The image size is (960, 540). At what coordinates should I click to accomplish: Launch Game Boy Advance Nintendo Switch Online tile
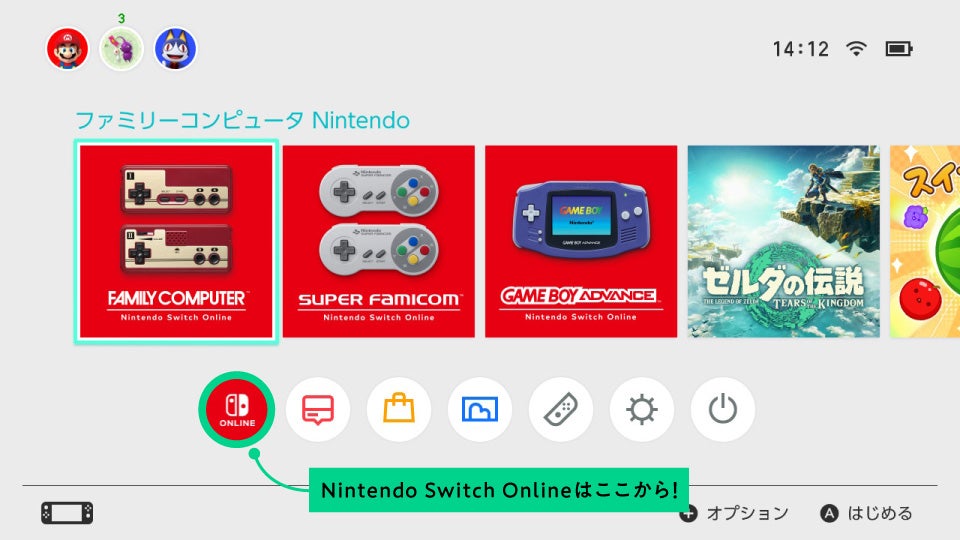coord(581,241)
